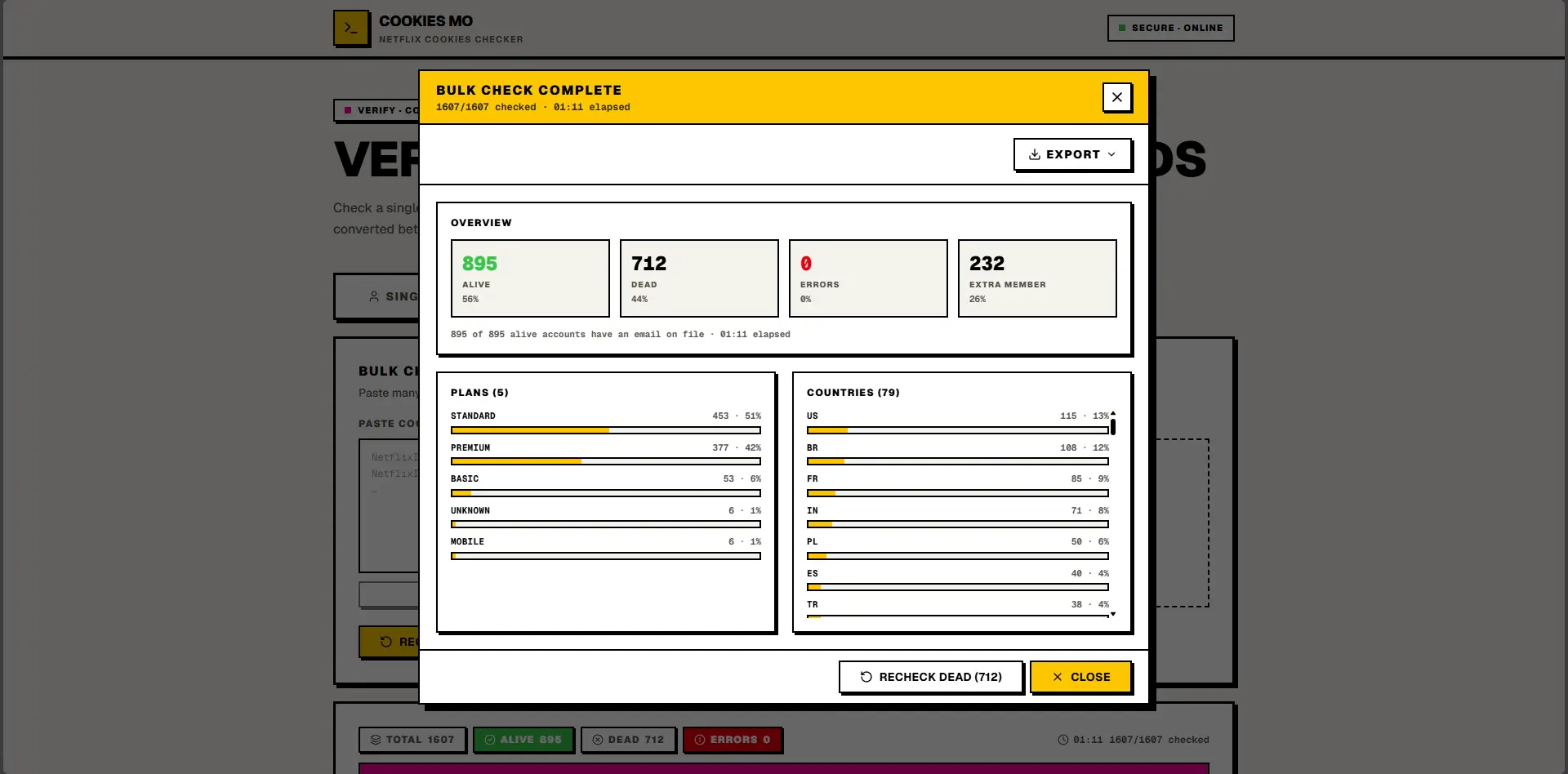Screen dimensions: 1568x774
Task: Click the FR country progress bar
Action: pyautogui.click(x=958, y=493)
